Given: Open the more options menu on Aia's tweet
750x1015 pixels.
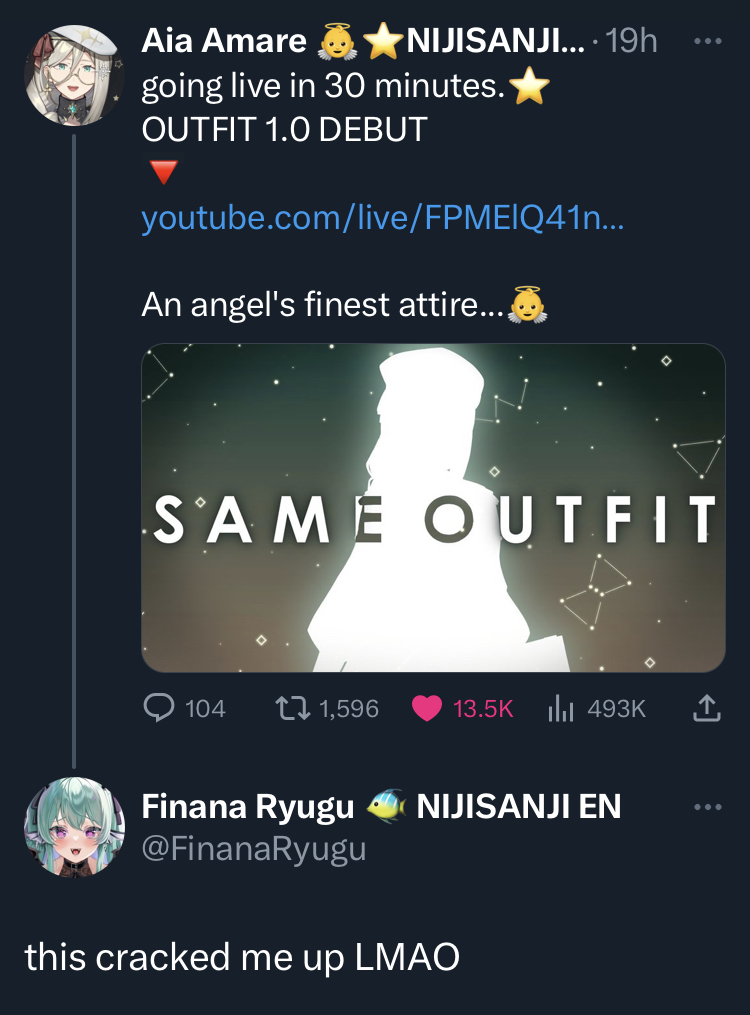Looking at the screenshot, I should [706, 42].
